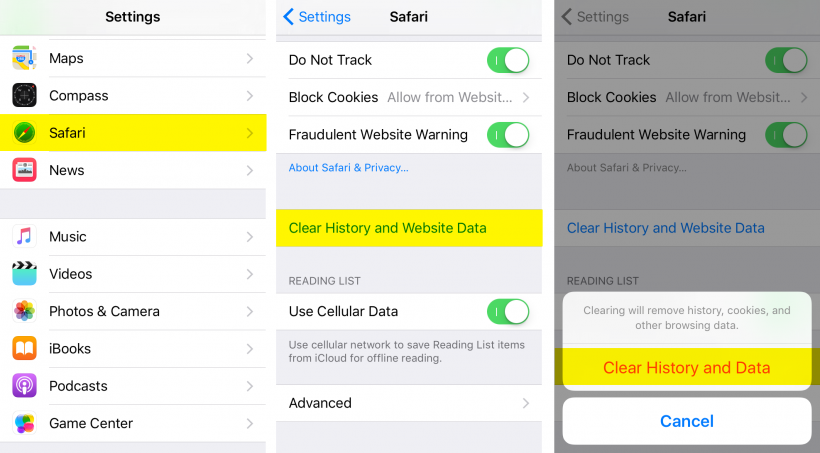Tap the iBooks app icon
Screen dimensions: 820x453
coord(25,348)
